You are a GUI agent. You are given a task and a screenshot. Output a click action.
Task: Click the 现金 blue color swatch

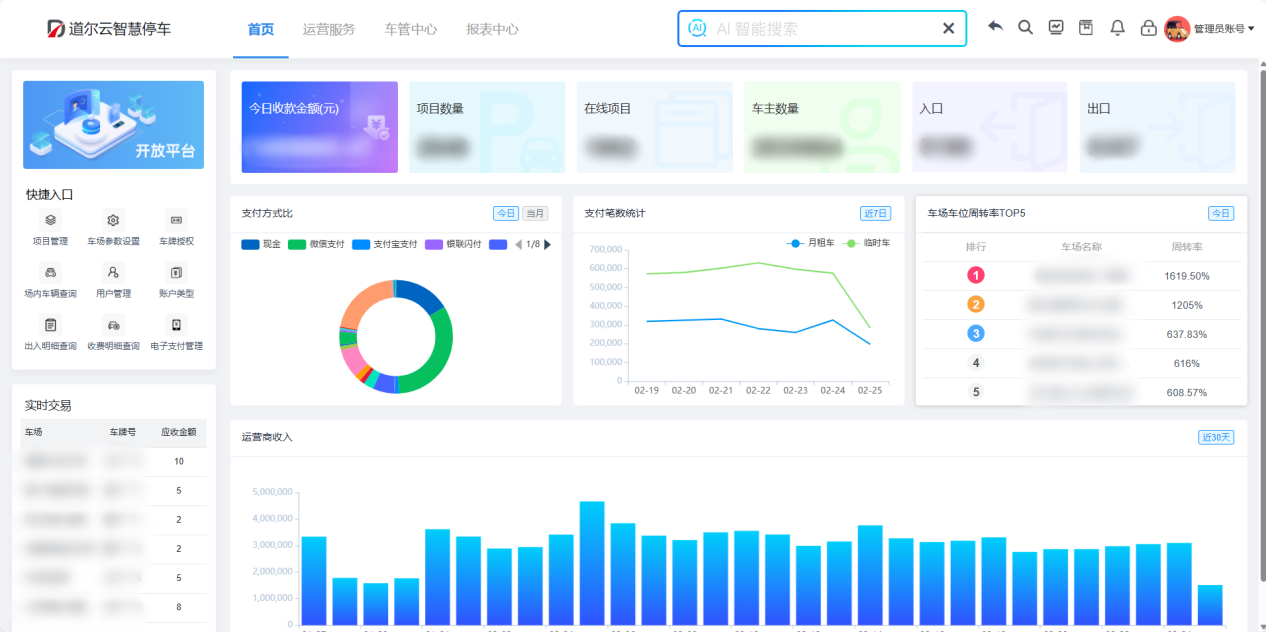(250, 244)
